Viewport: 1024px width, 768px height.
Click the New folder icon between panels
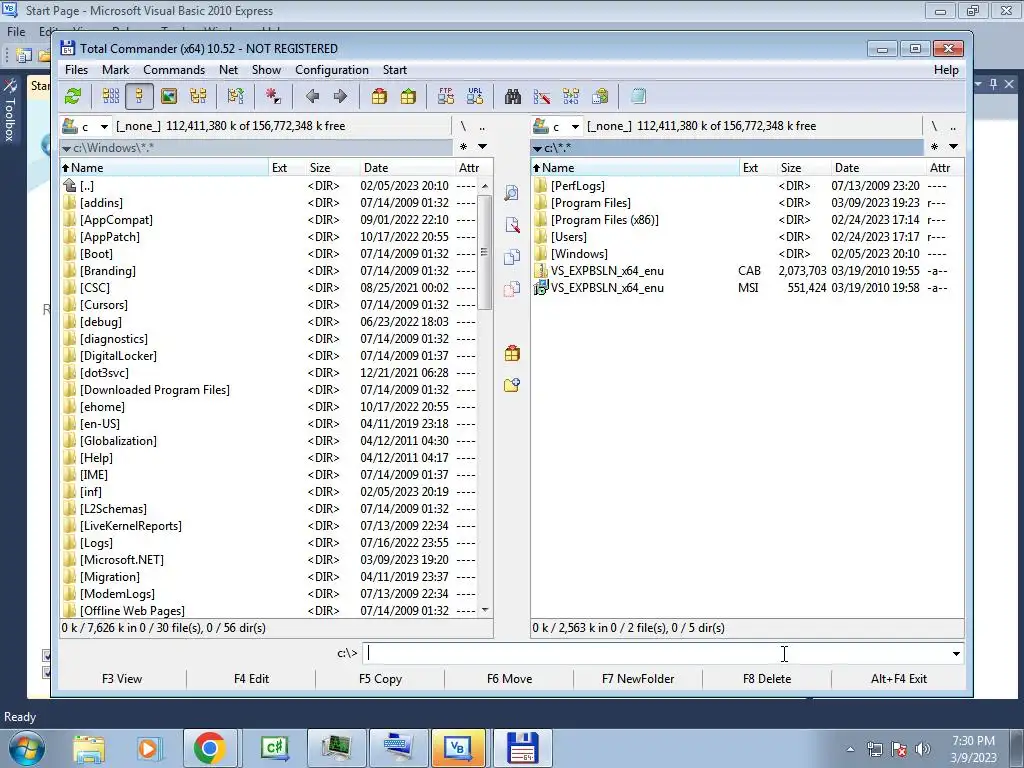click(512, 385)
